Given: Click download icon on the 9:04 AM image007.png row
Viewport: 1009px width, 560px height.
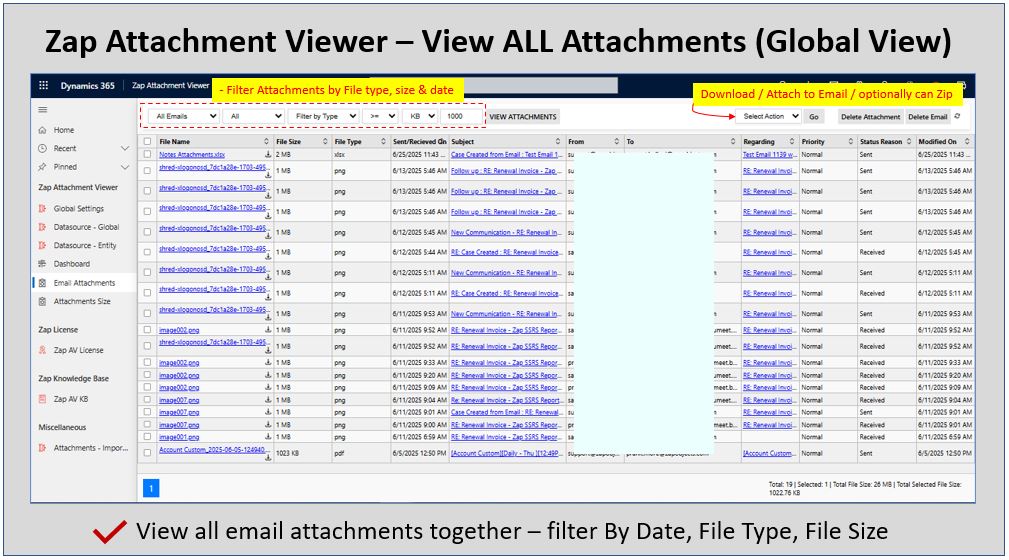Looking at the screenshot, I should pos(268,400).
